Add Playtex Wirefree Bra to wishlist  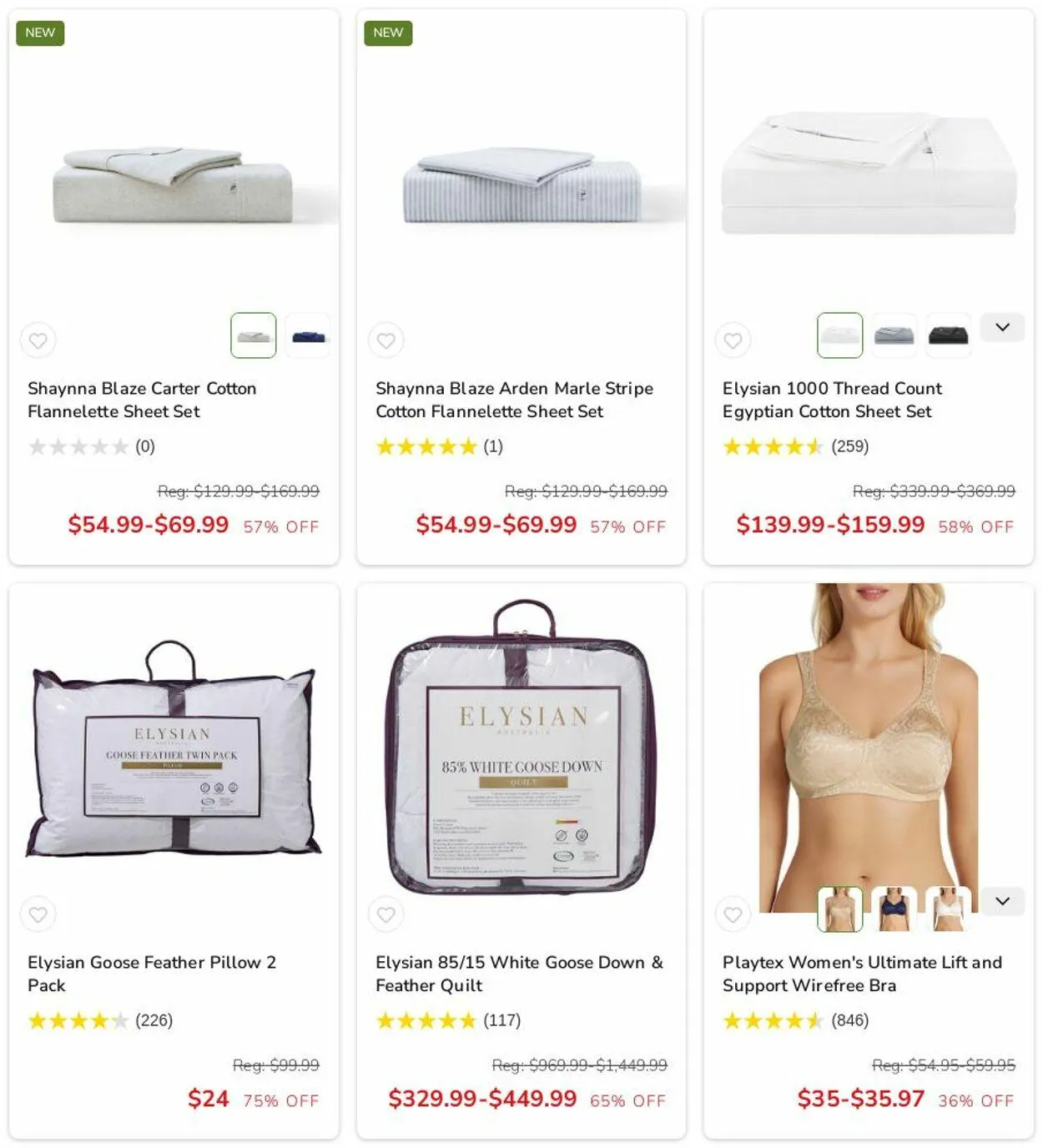[x=733, y=914]
